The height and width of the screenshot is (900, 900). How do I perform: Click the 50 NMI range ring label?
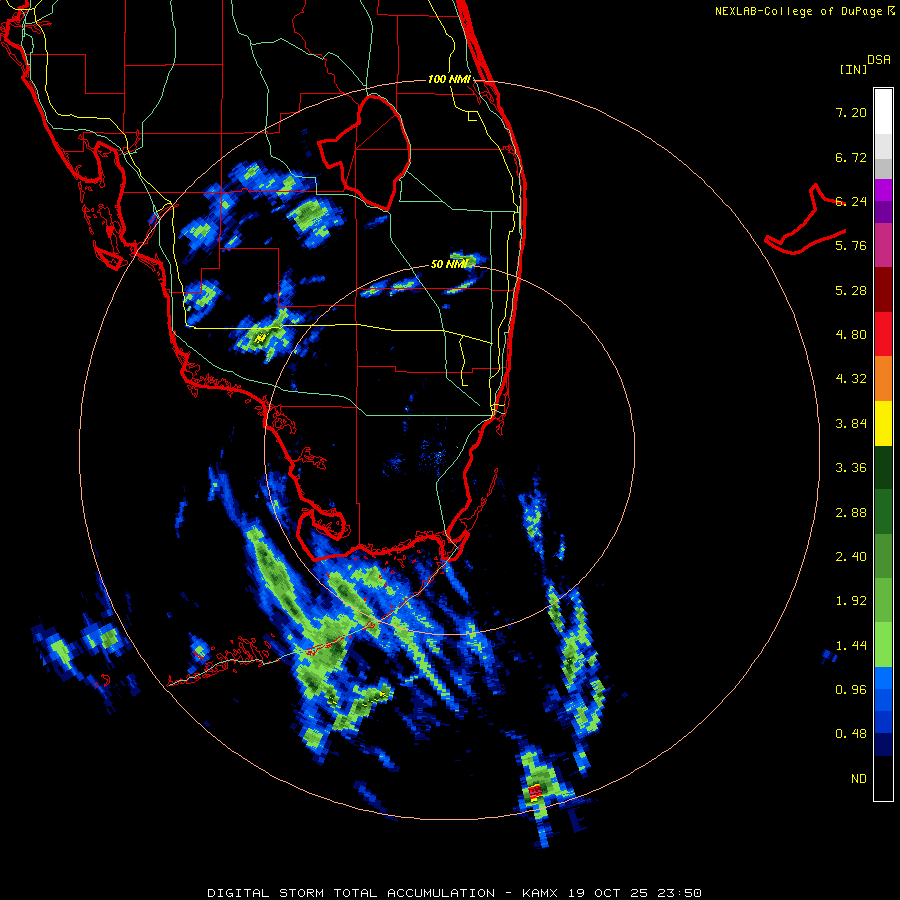pos(449,264)
